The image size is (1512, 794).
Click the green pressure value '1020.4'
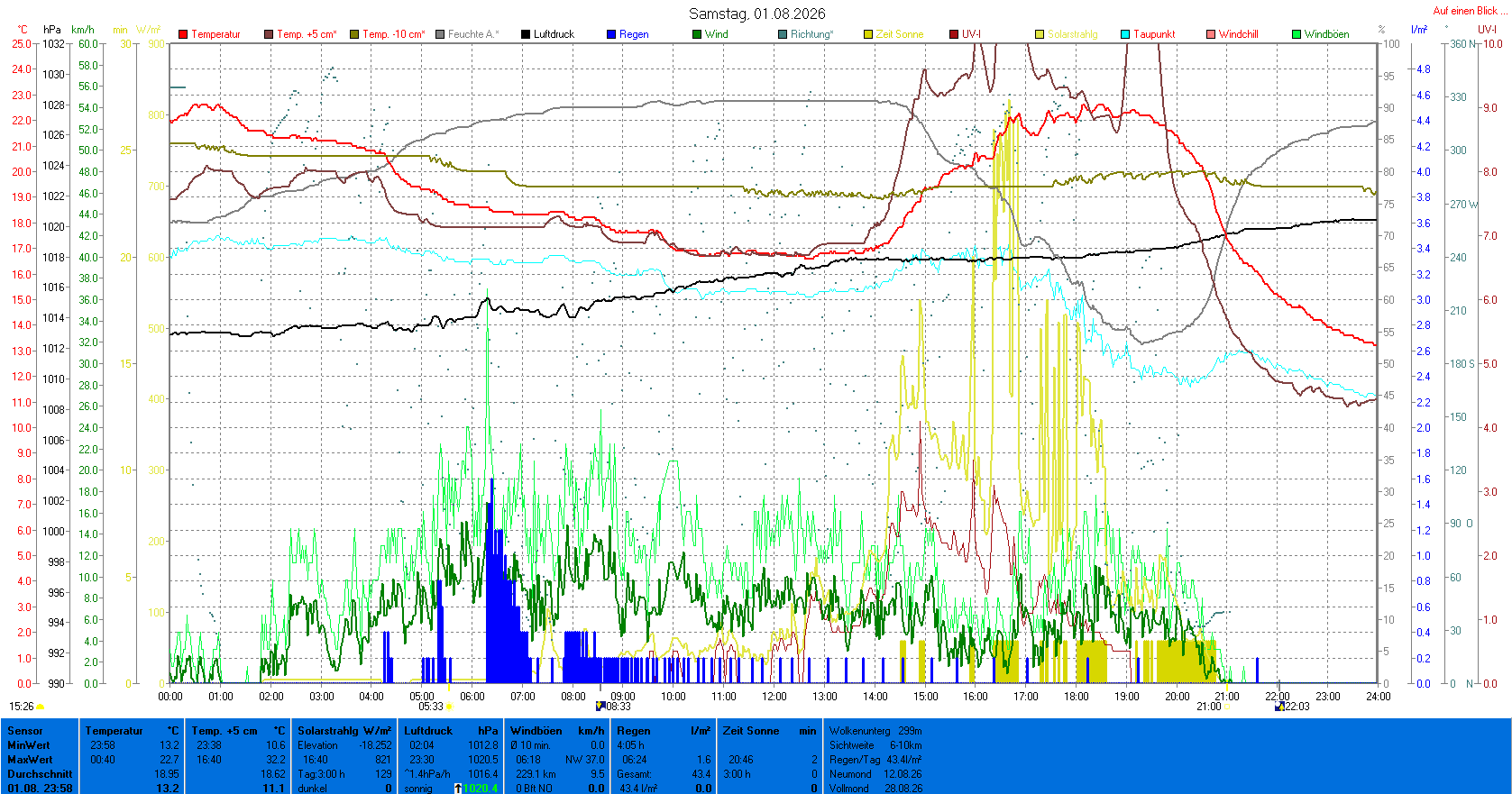click(480, 789)
